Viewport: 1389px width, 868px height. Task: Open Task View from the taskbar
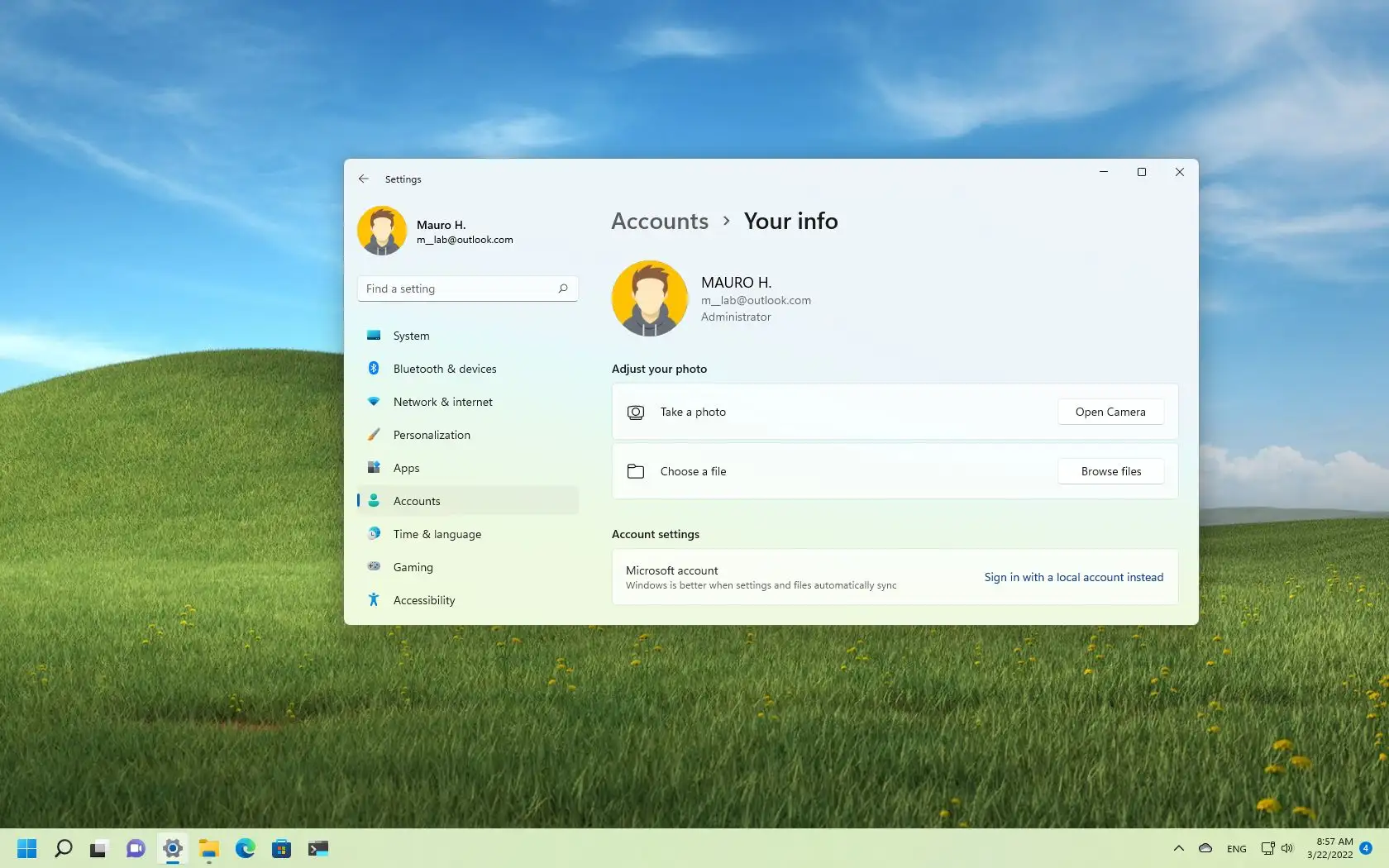(x=99, y=848)
